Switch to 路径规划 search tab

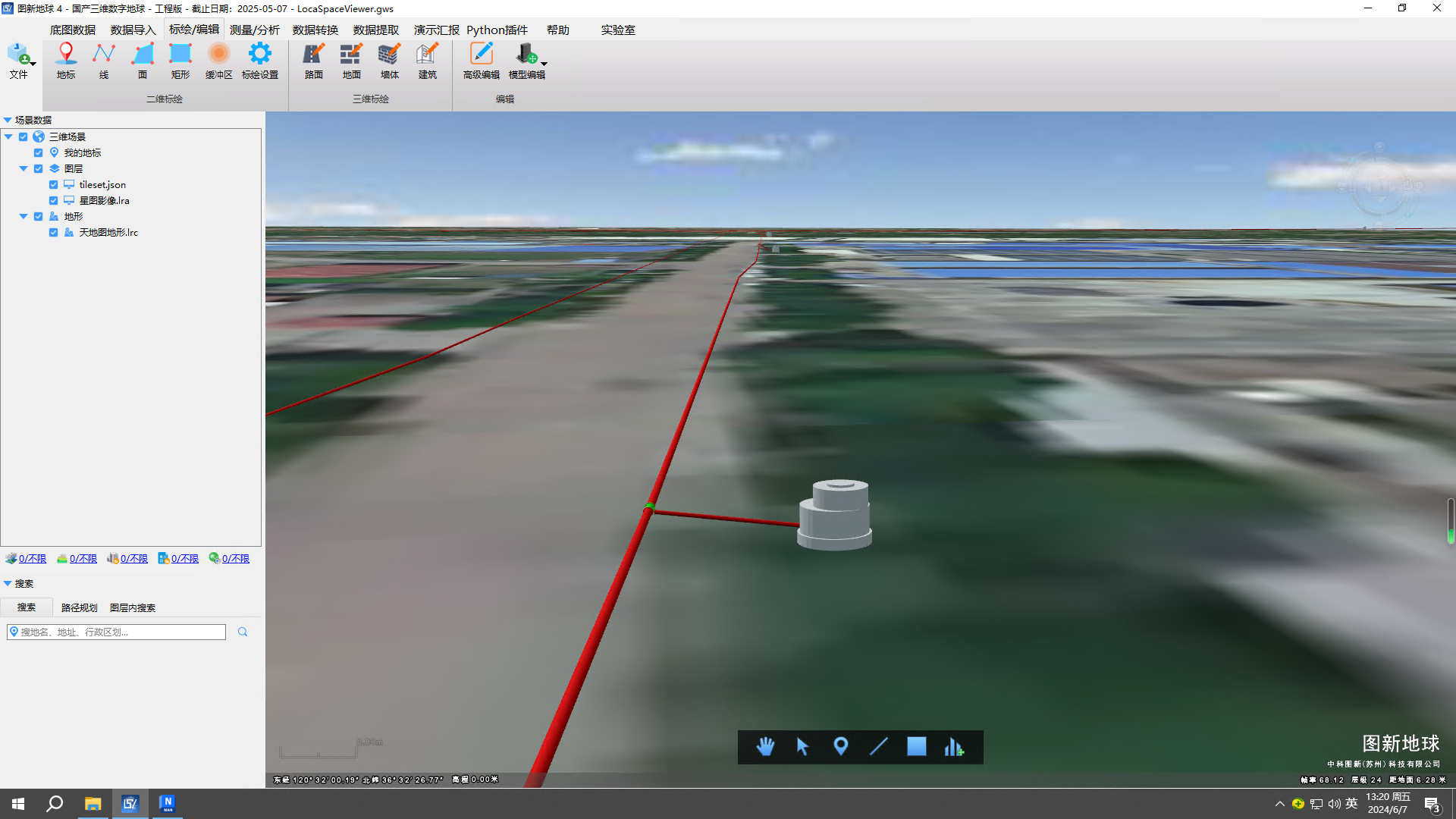coord(79,607)
